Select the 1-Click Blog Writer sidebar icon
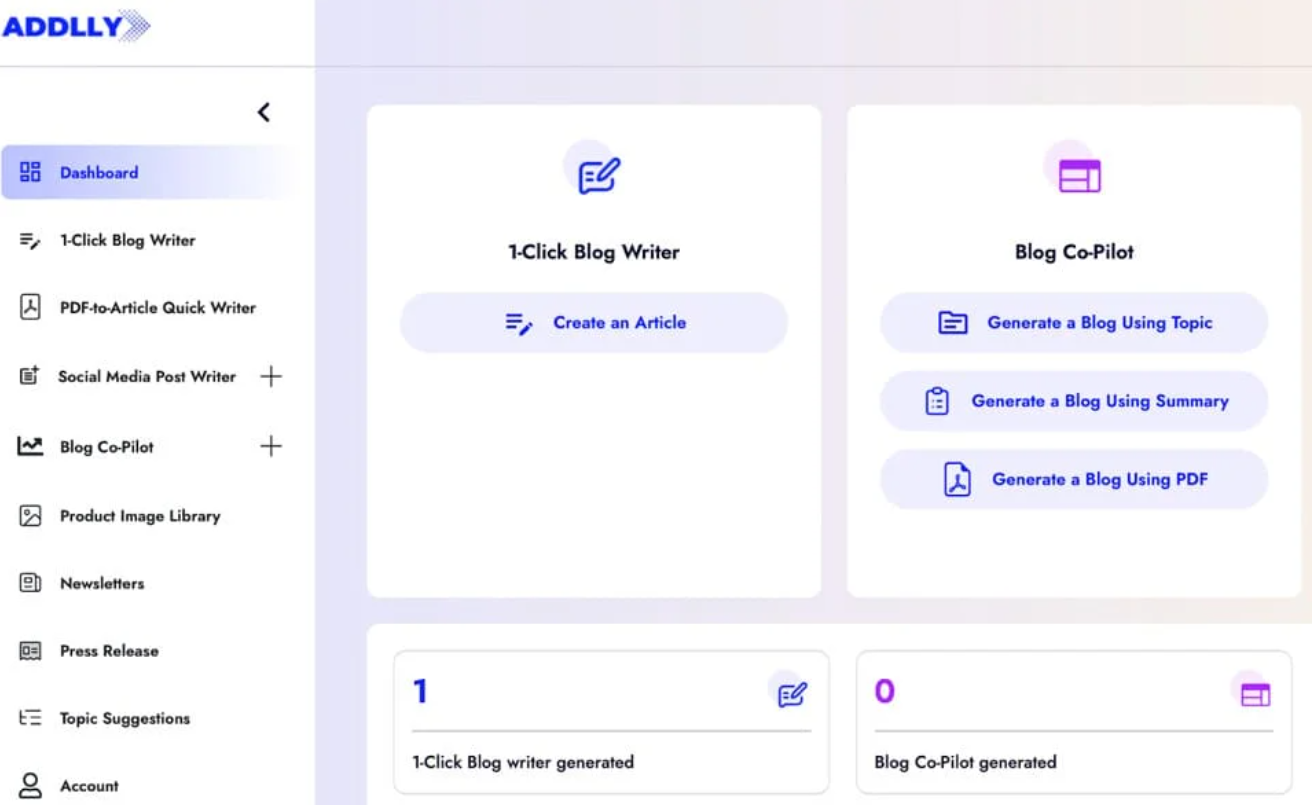 (x=27, y=240)
